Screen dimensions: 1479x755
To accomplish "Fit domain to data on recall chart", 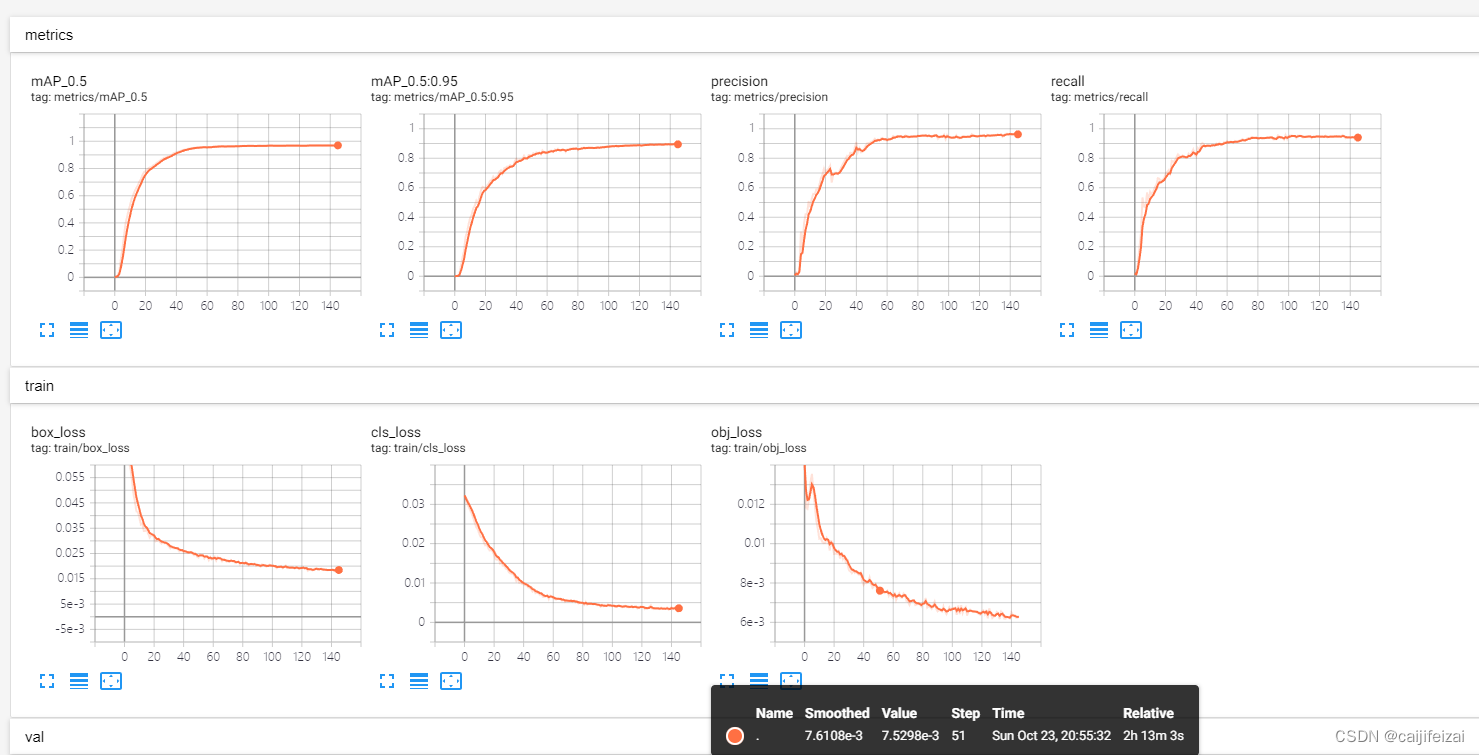I will coord(1131,329).
